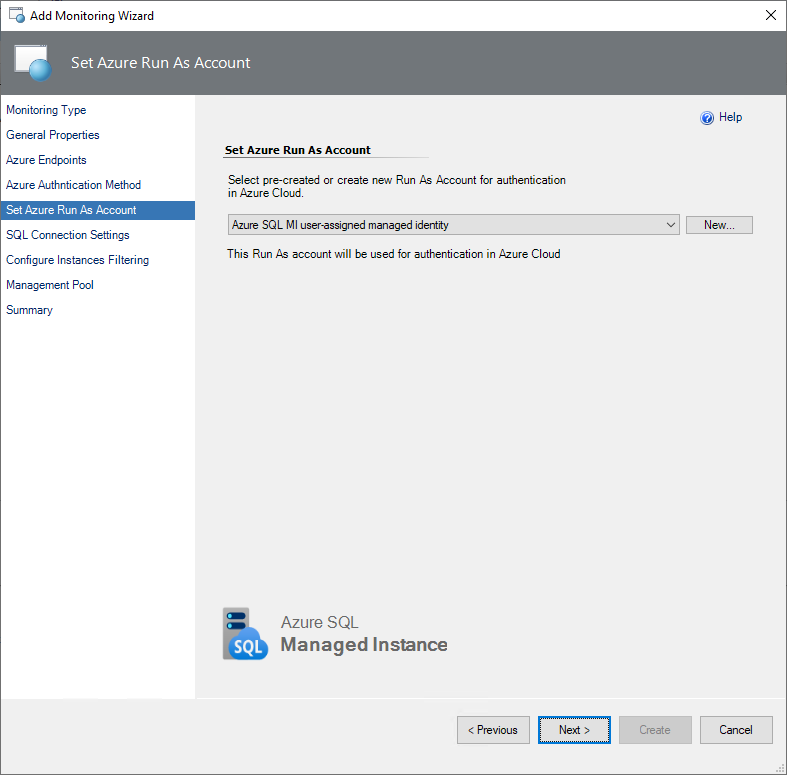This screenshot has width=787, height=775.
Task: Click the selected managed identity account text
Action: pos(340,225)
